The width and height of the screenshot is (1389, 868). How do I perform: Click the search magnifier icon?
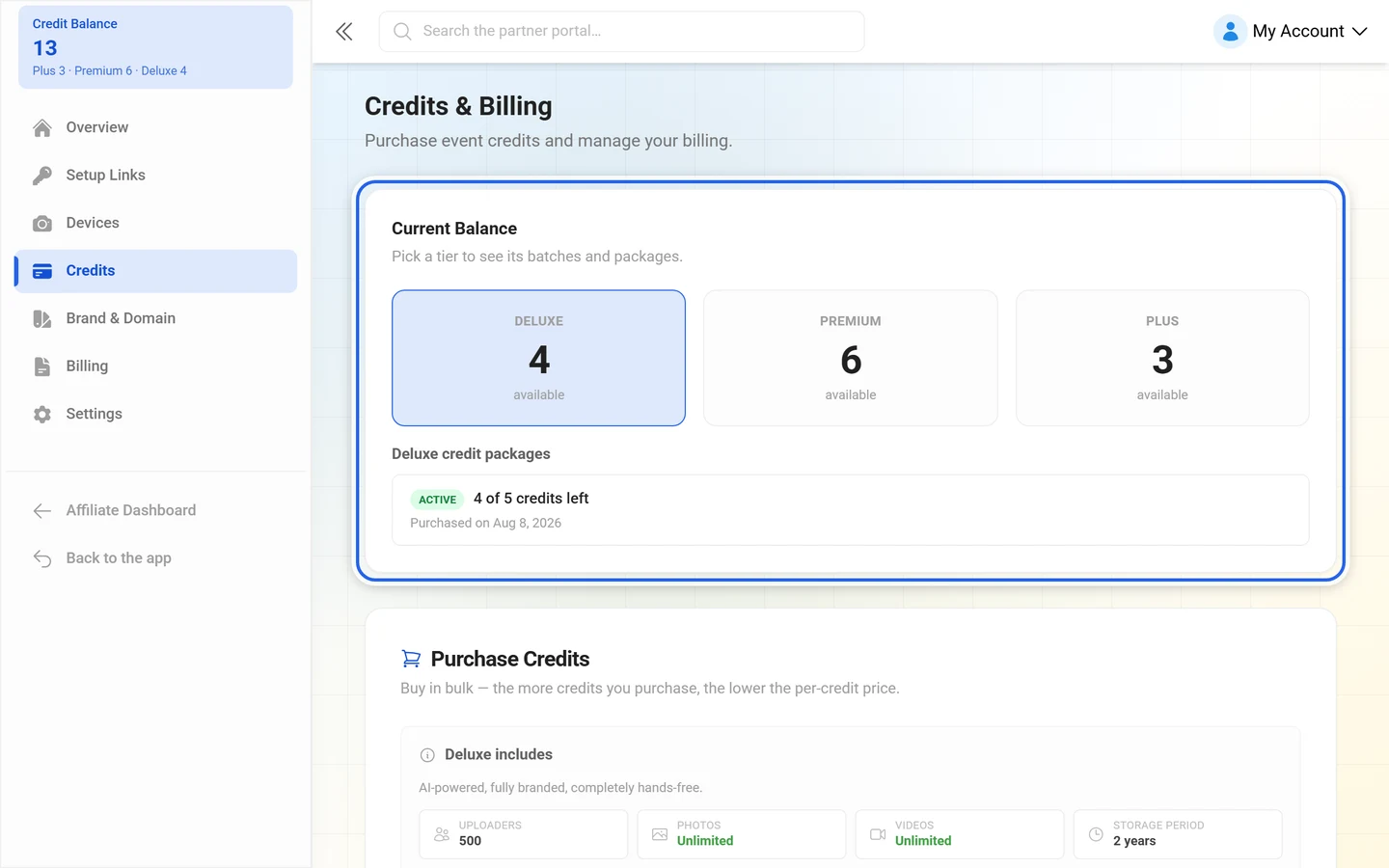[x=402, y=32]
